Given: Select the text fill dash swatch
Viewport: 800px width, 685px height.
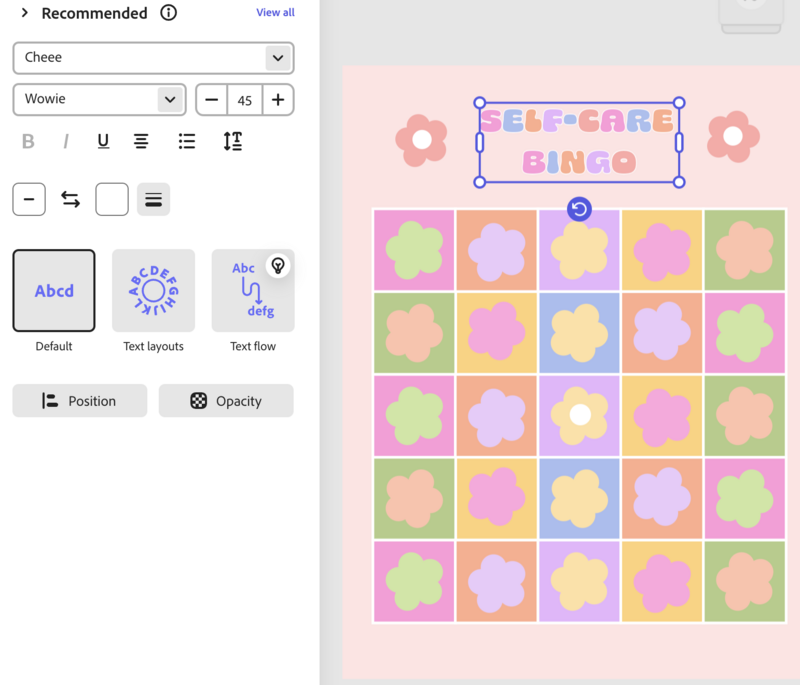Looking at the screenshot, I should pyautogui.click(x=29, y=199).
